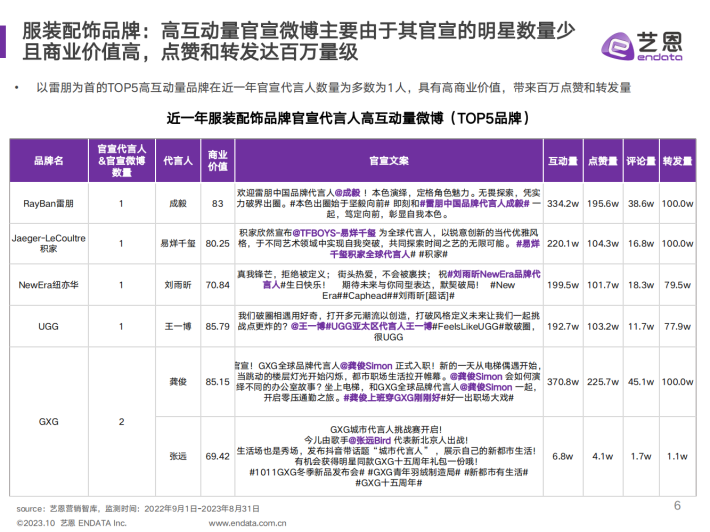Select the 官宣文案 column header
710x532 pixels.
[389, 161]
